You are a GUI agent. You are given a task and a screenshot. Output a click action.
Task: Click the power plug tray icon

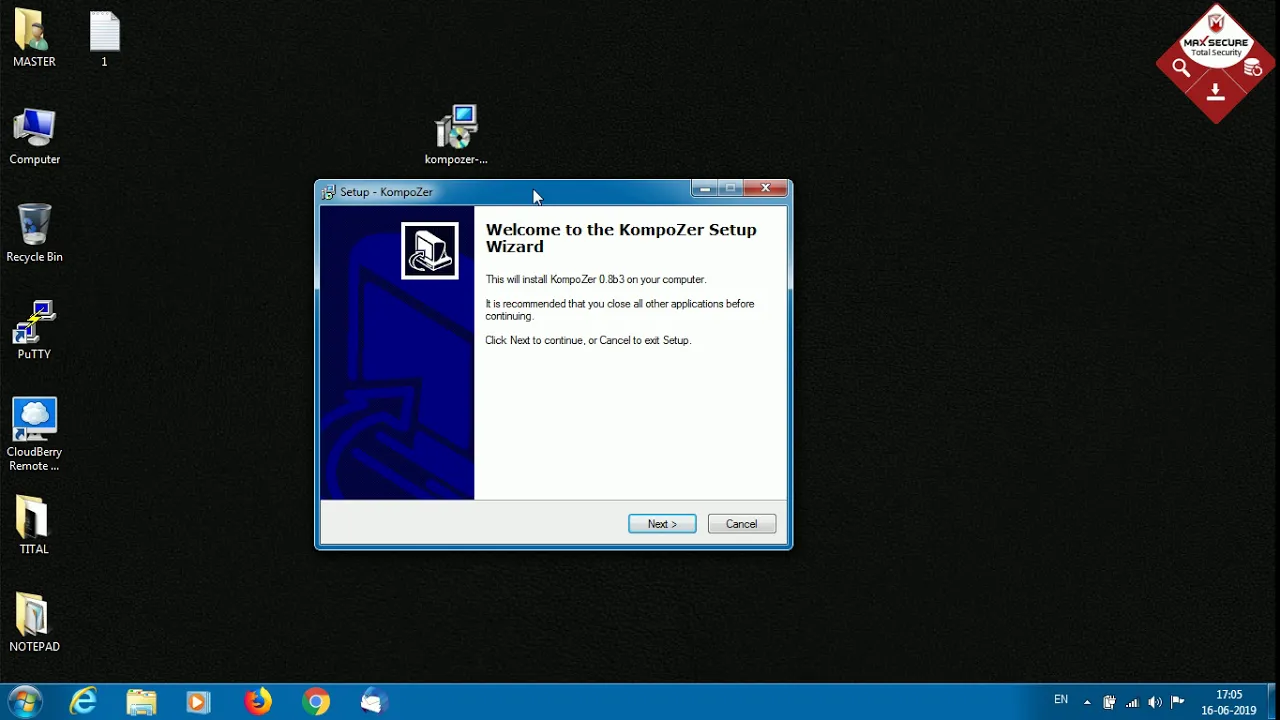coord(1109,702)
